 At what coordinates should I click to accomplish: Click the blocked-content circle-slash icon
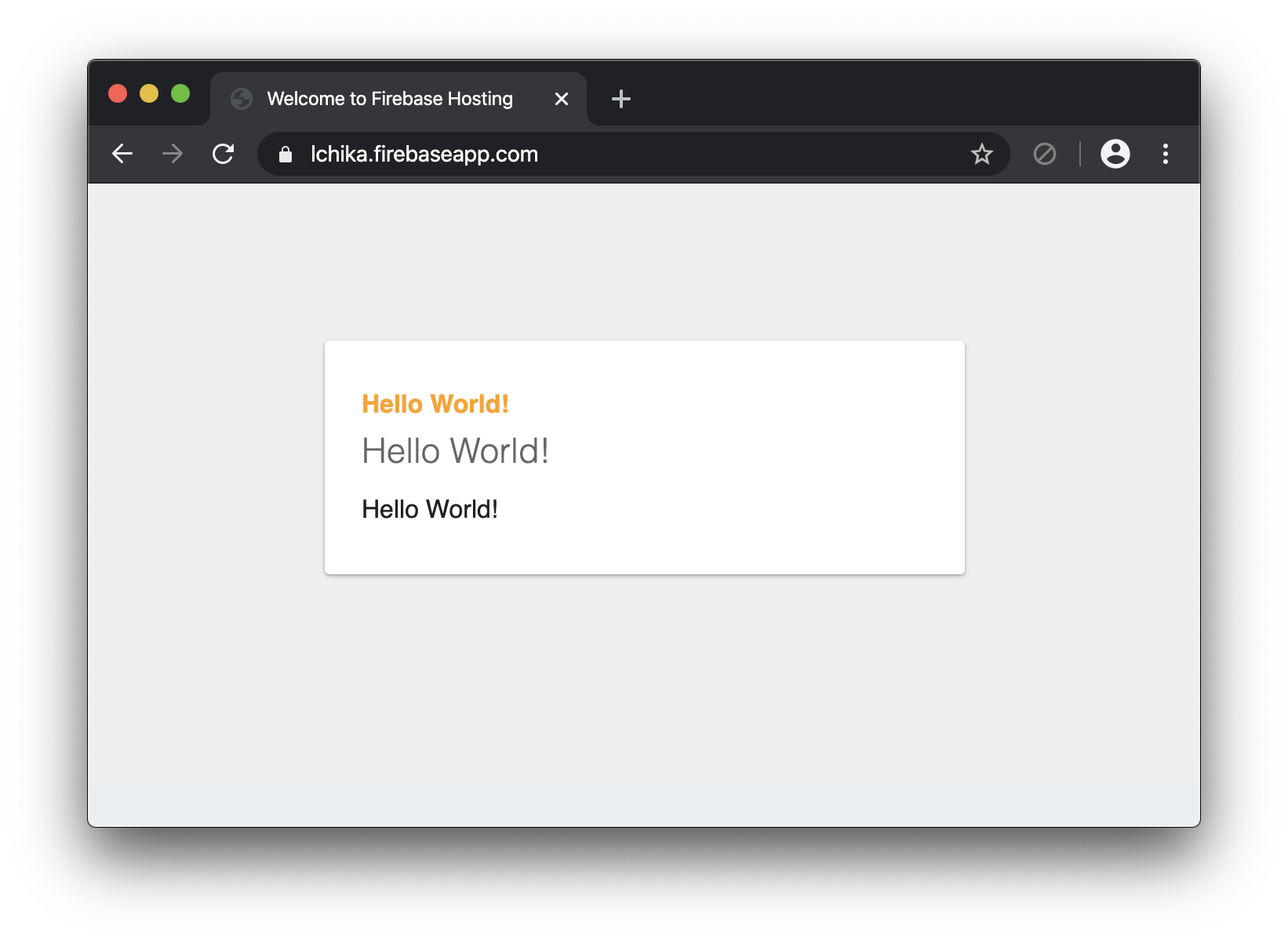pos(1045,154)
